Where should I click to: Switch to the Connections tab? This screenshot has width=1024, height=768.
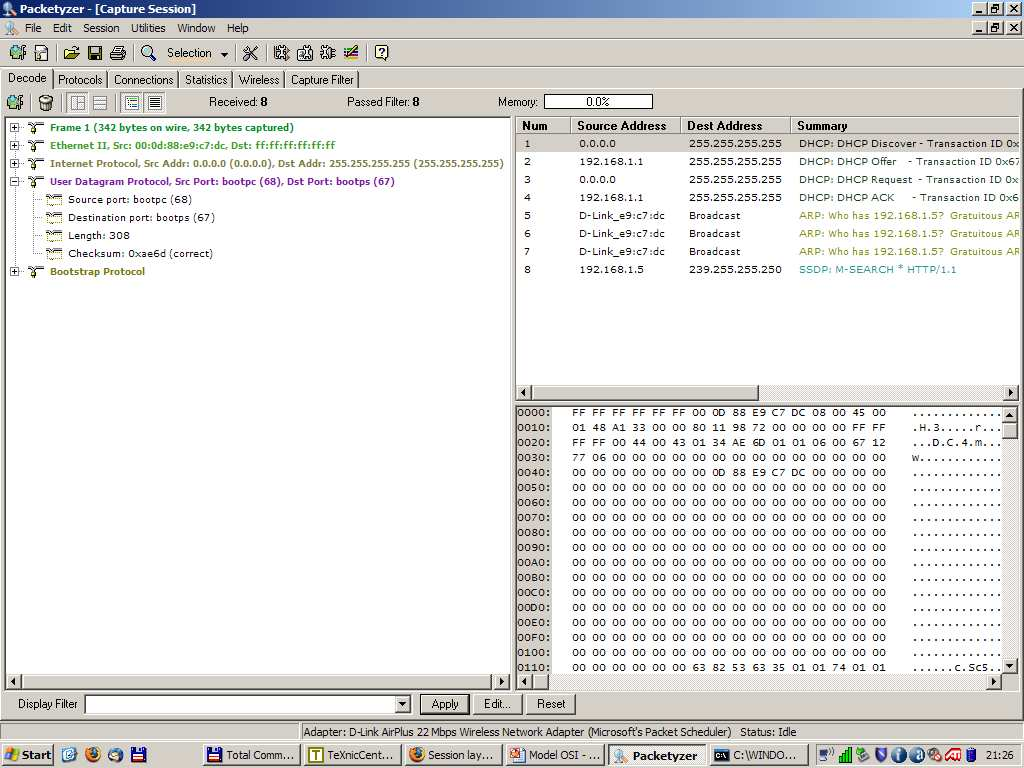click(x=144, y=80)
